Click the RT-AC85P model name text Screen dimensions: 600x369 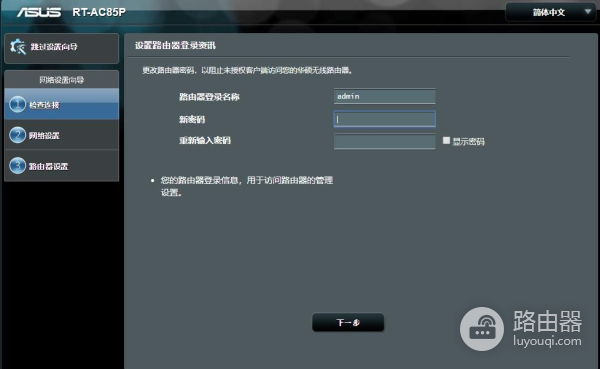(x=99, y=12)
